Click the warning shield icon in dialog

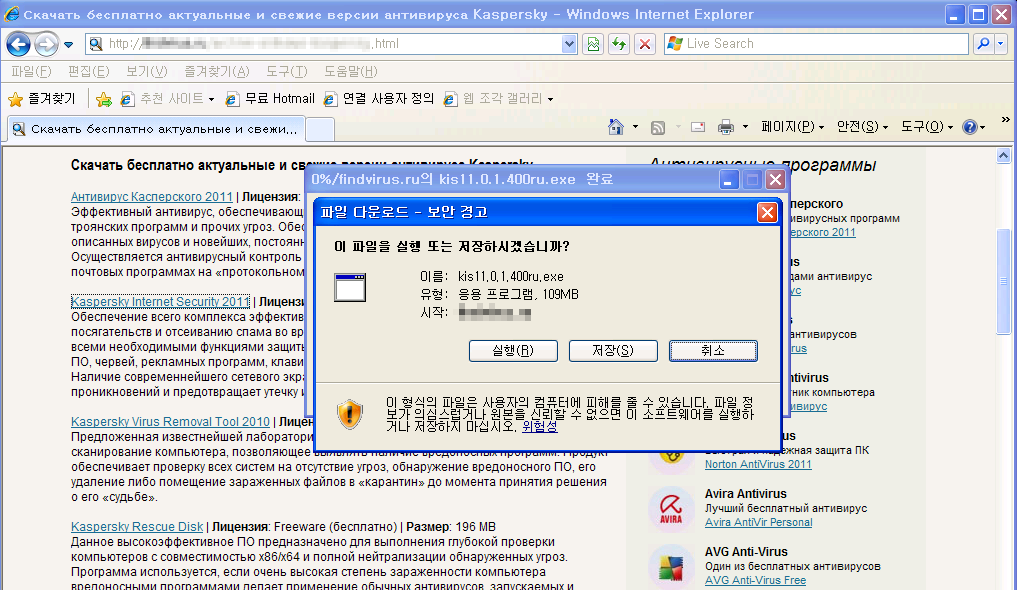point(350,414)
